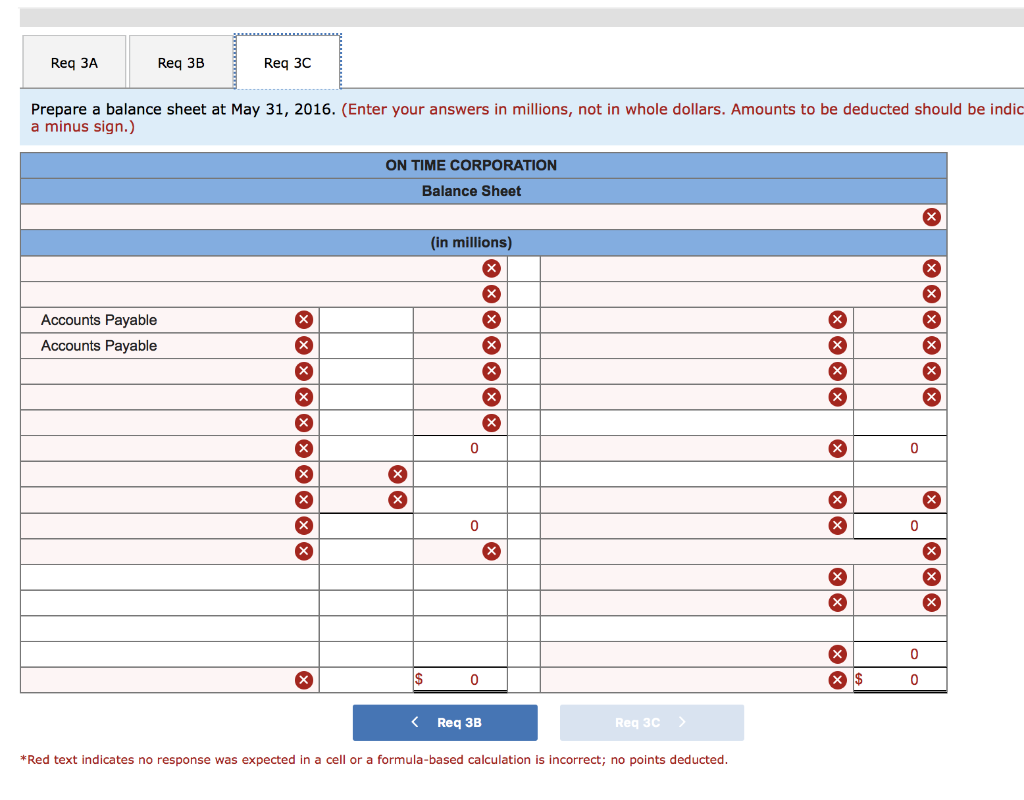Screen dimensions: 1024x800
Task: Click the red X in the small middle amount cell
Action: pos(397,474)
